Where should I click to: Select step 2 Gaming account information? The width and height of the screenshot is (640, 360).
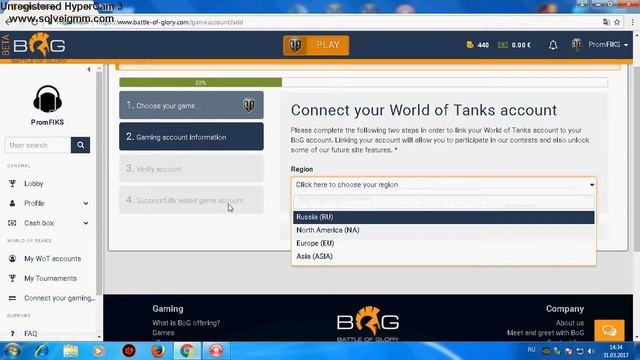[191, 137]
